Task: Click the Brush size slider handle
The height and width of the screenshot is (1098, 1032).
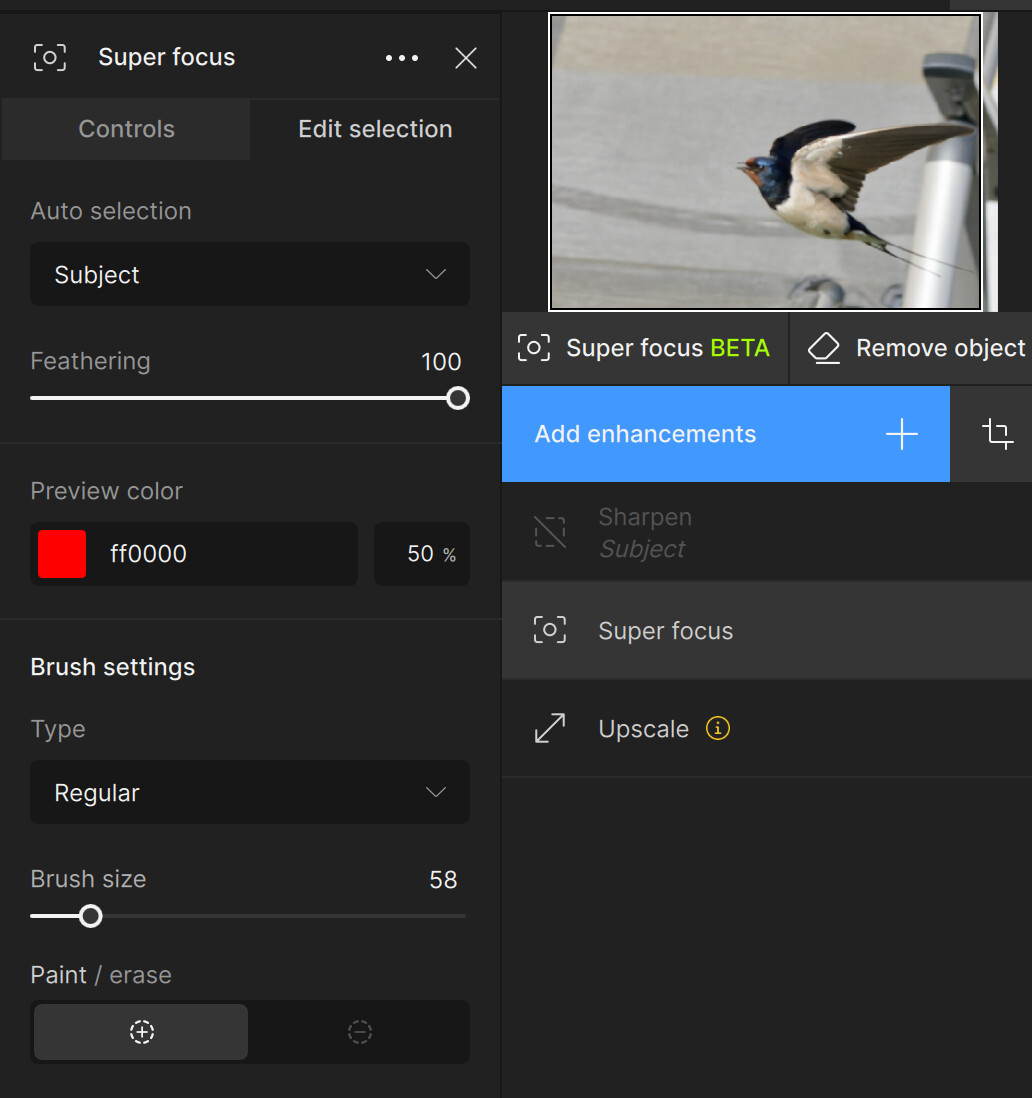Action: pyautogui.click(x=90, y=916)
